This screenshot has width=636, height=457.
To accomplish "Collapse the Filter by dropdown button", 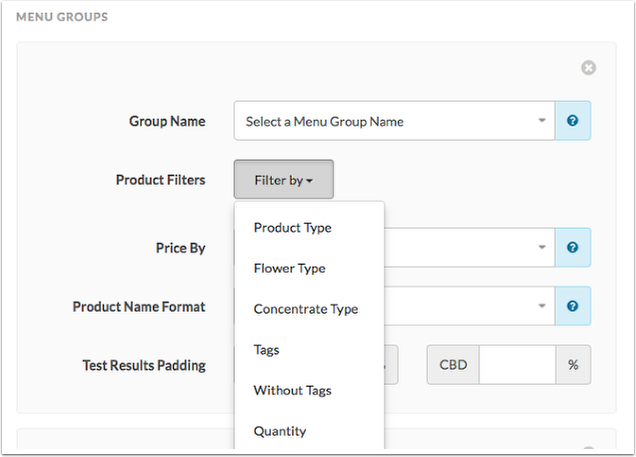I will (284, 180).
